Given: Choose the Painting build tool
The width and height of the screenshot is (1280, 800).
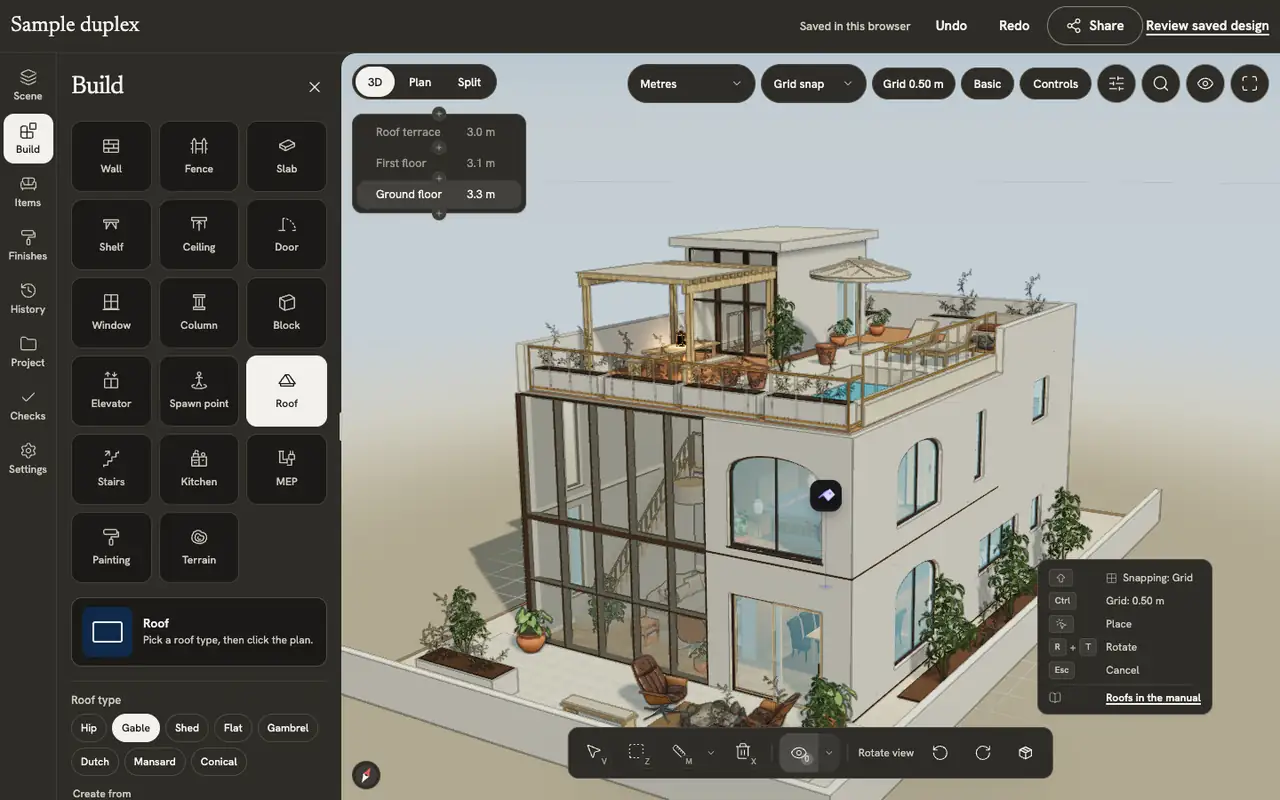Looking at the screenshot, I should (x=111, y=548).
